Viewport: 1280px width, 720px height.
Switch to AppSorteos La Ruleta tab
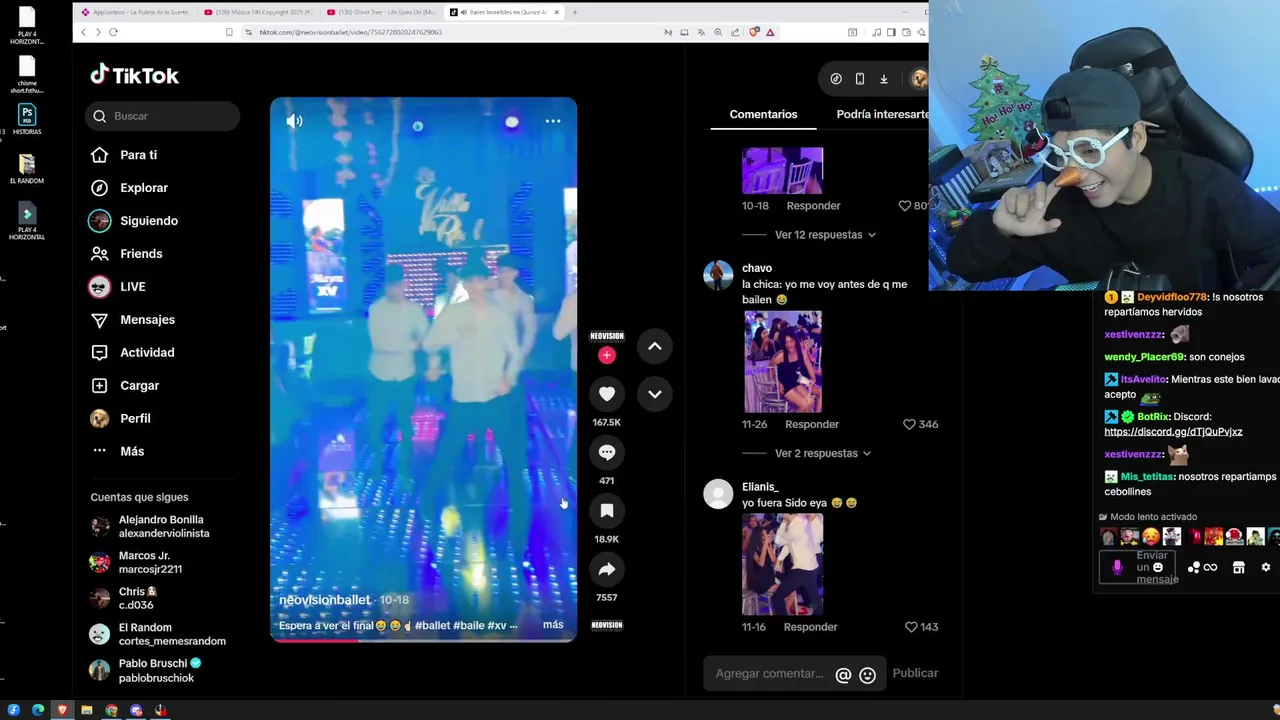(133, 12)
